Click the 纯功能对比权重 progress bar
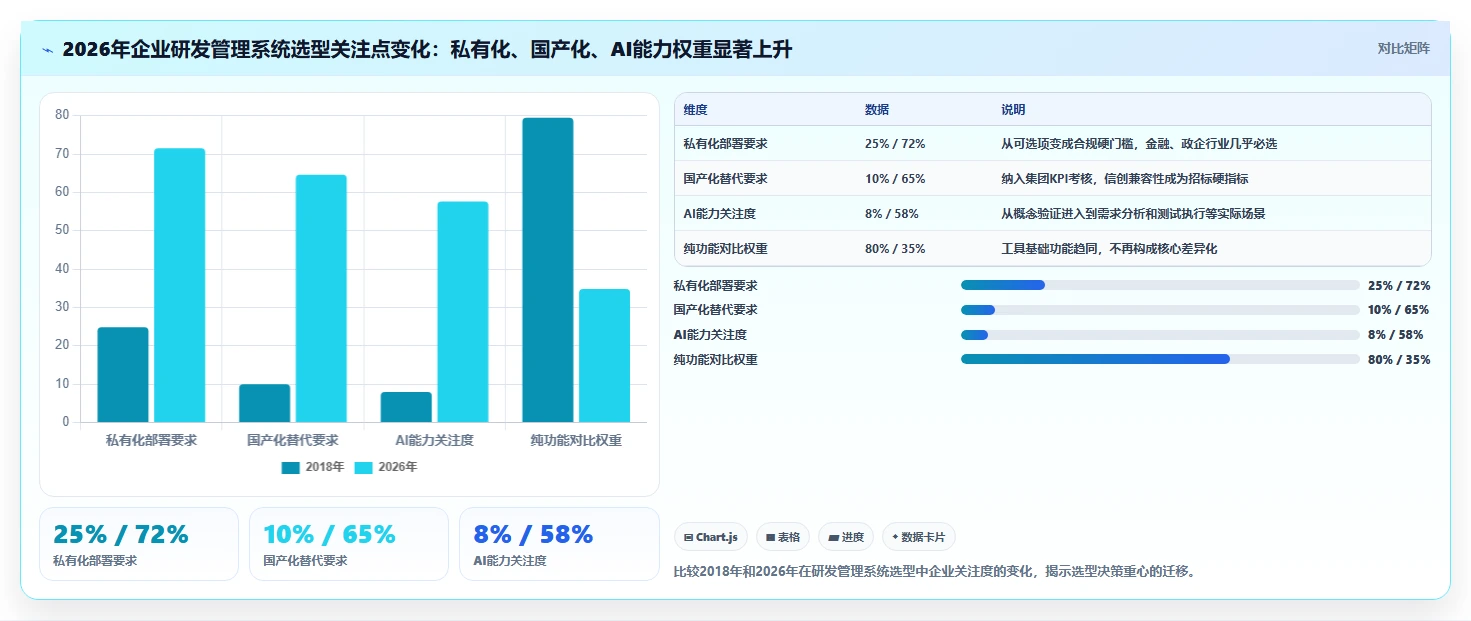 [1160, 359]
